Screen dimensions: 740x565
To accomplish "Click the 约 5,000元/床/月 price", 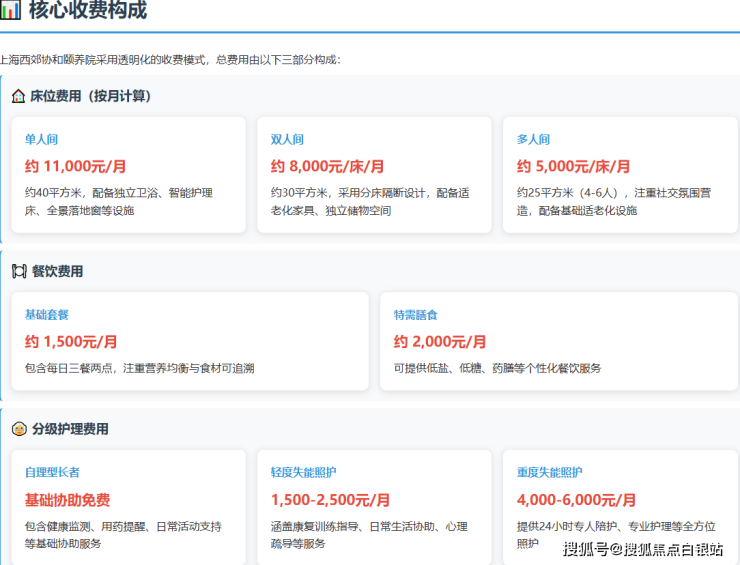I will tap(573, 167).
